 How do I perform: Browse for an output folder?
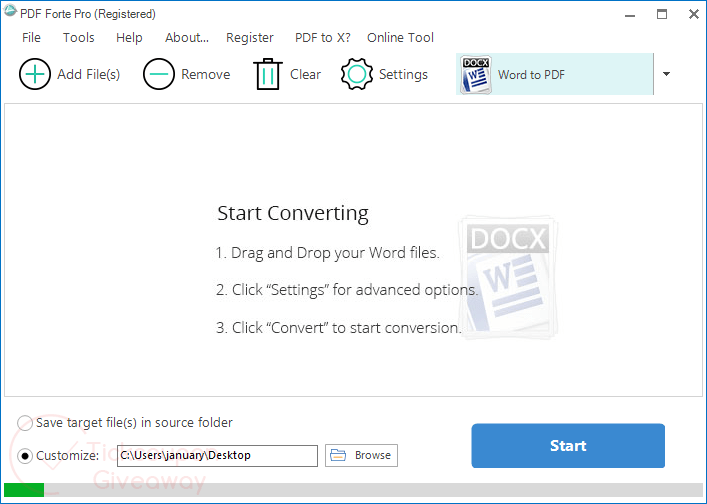(361, 455)
